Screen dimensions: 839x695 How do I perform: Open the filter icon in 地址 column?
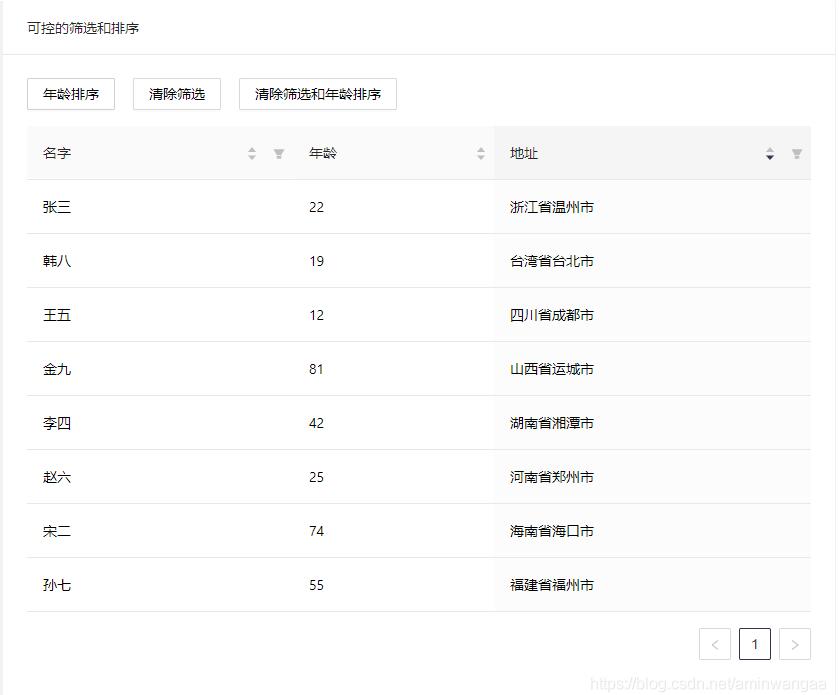point(797,154)
